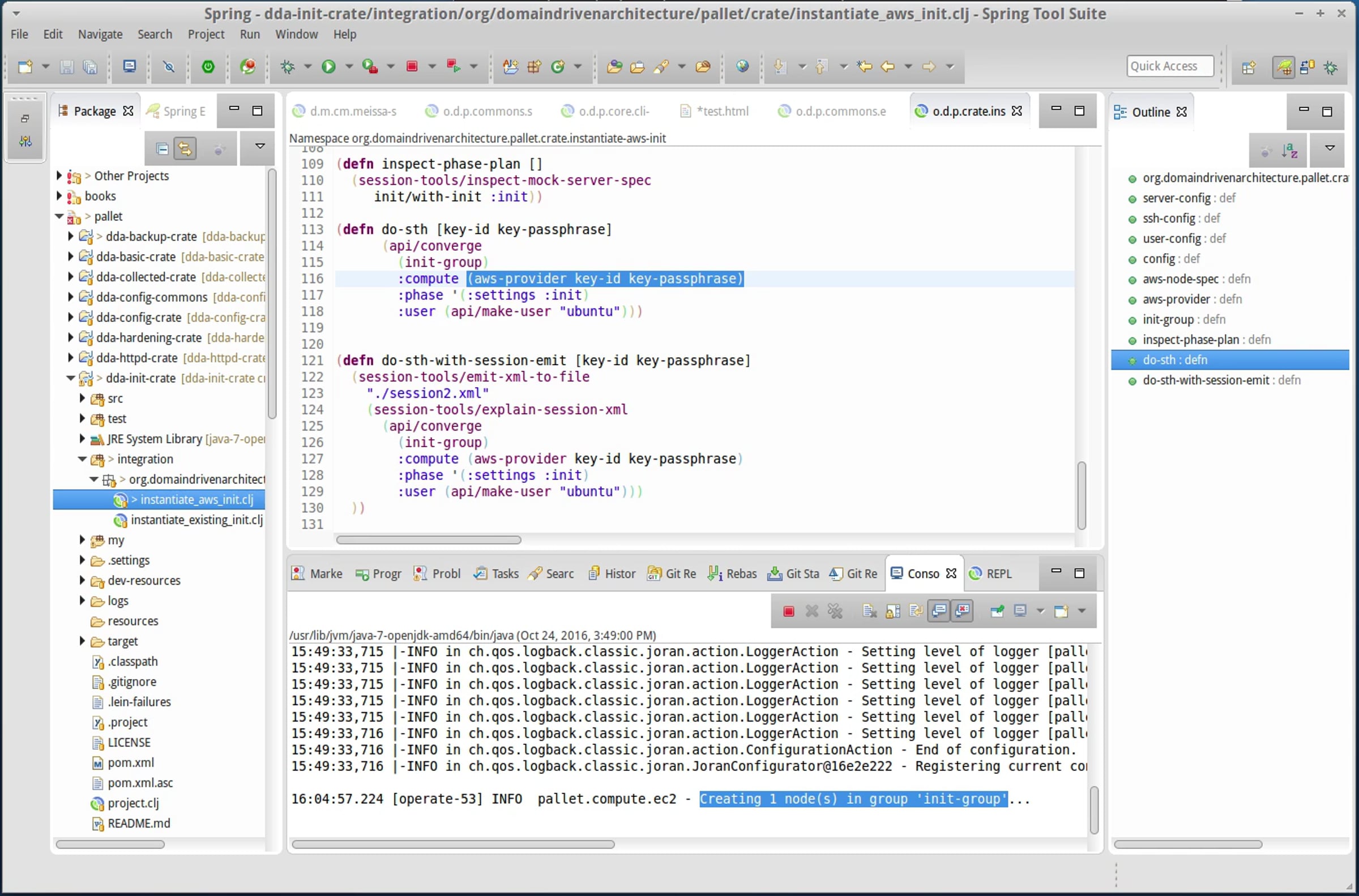This screenshot has width=1359, height=896.
Task: Select do-sth-with-session-emit in the Outline
Action: [1206, 380]
